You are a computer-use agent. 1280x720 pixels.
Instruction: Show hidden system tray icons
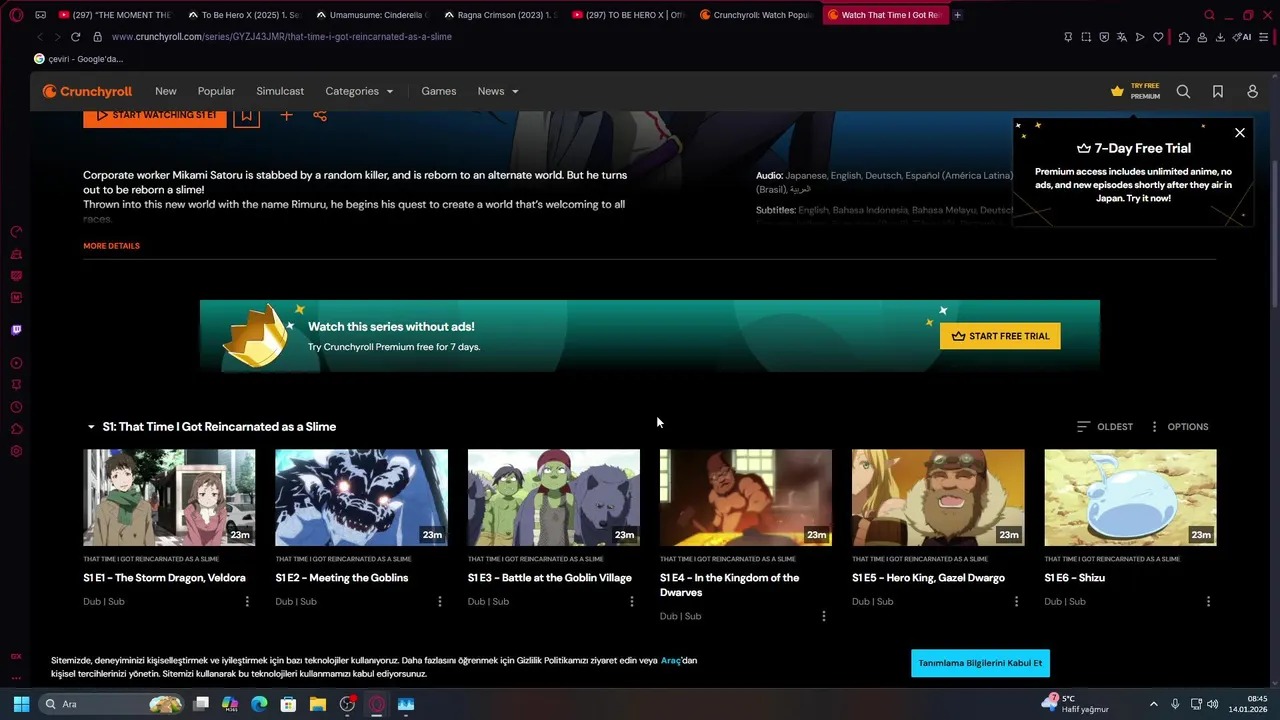pyautogui.click(x=1153, y=704)
